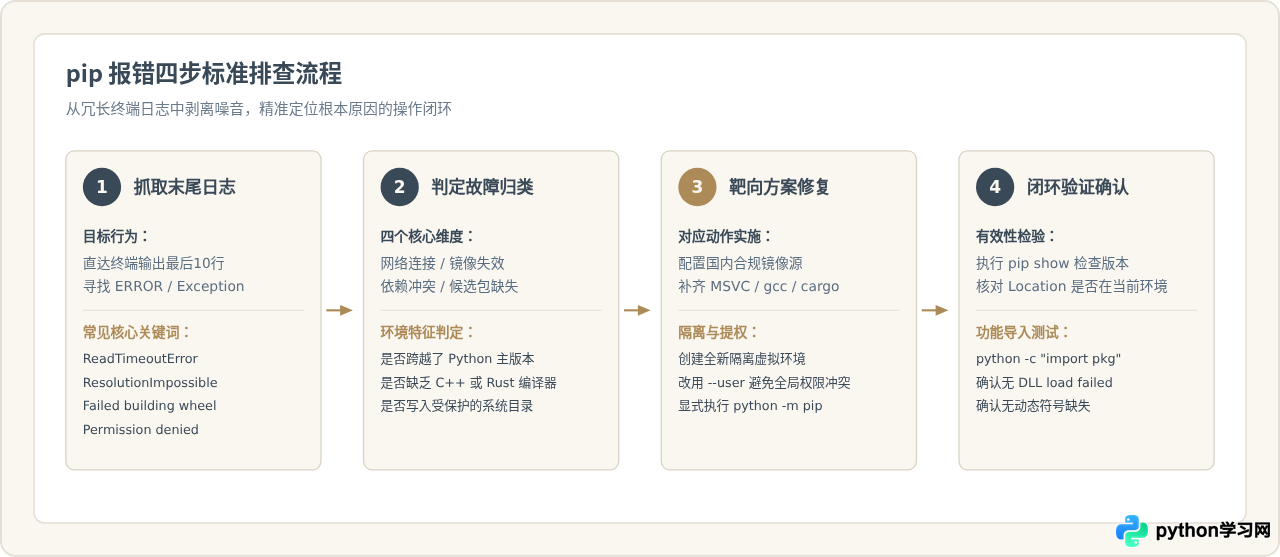Click the label "隔离与提权："
Screen dimensions: 1280x557
(x=719, y=332)
